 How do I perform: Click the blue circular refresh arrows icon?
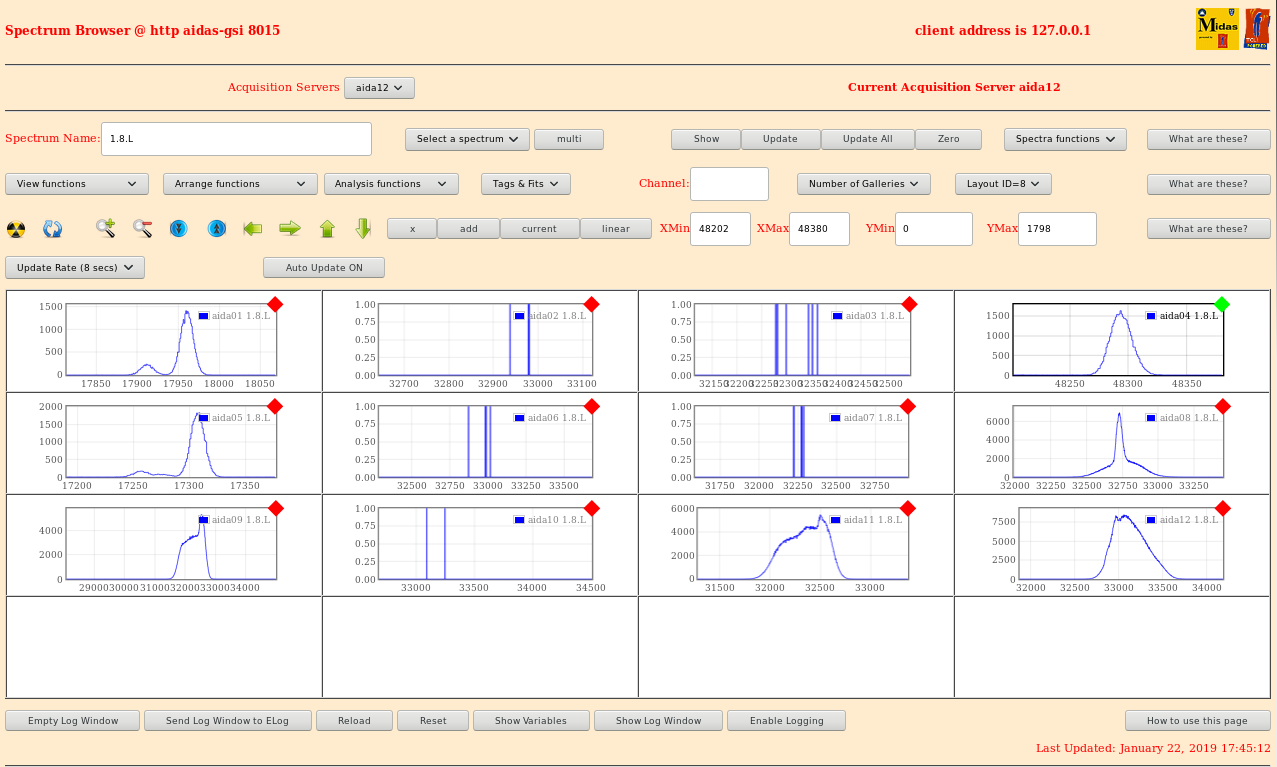[x=53, y=229]
